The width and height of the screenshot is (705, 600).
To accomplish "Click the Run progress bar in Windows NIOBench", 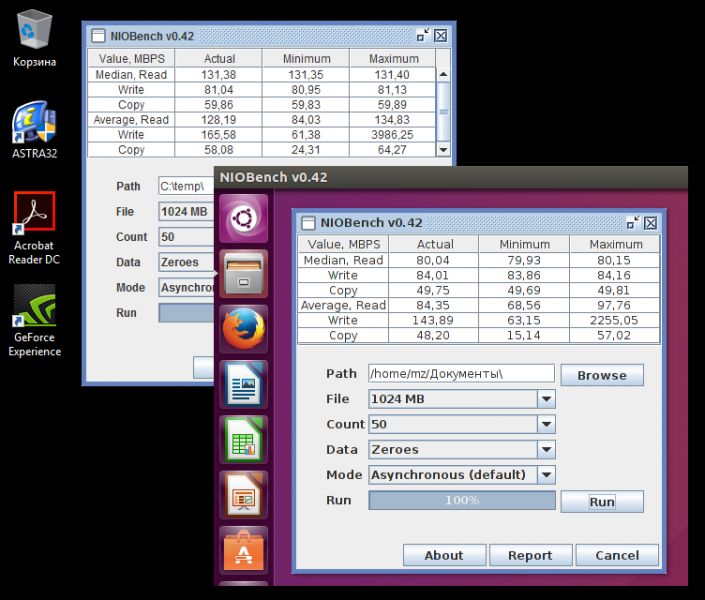I will (186, 313).
